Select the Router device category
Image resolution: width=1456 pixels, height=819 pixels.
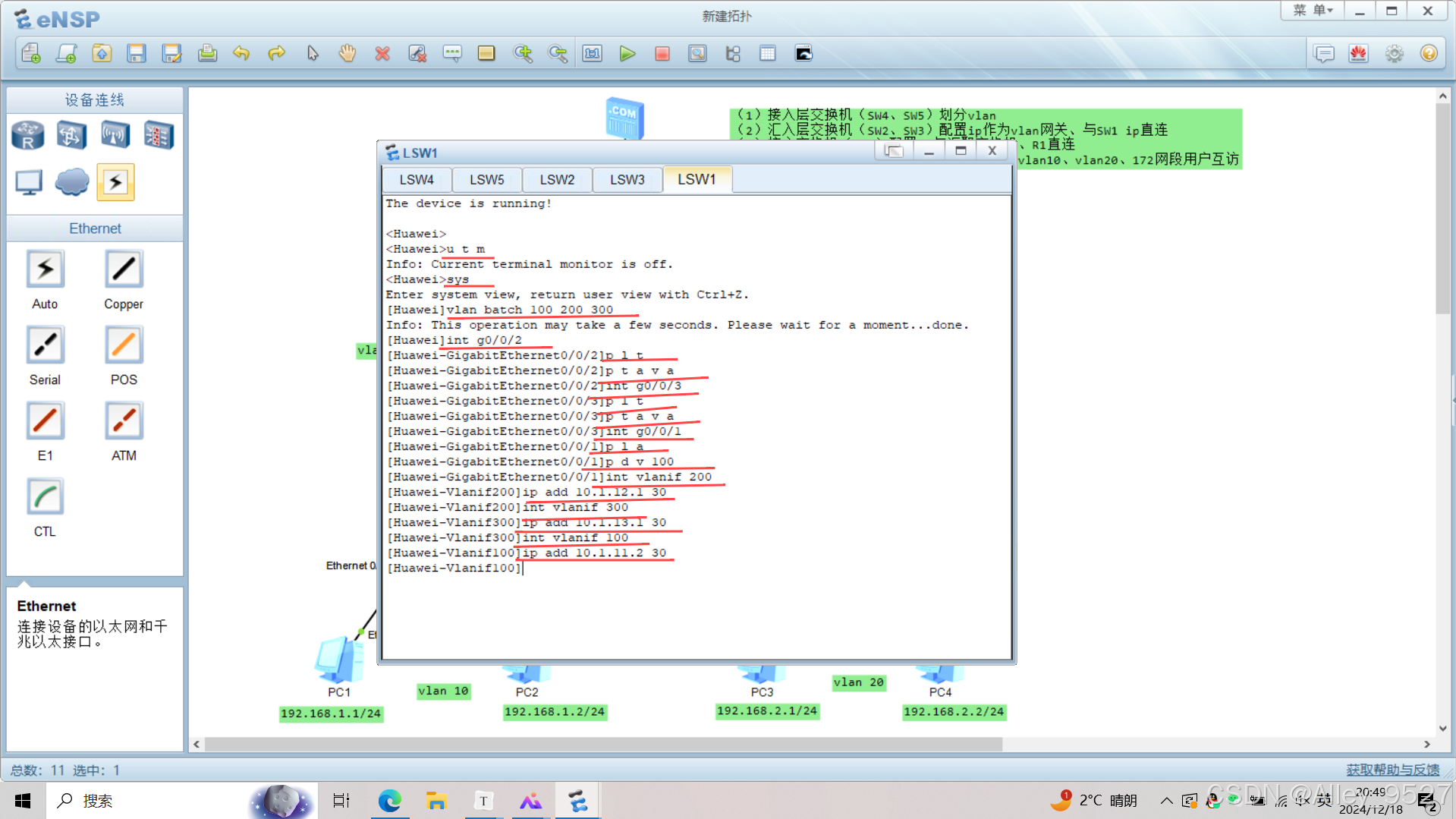[x=28, y=135]
